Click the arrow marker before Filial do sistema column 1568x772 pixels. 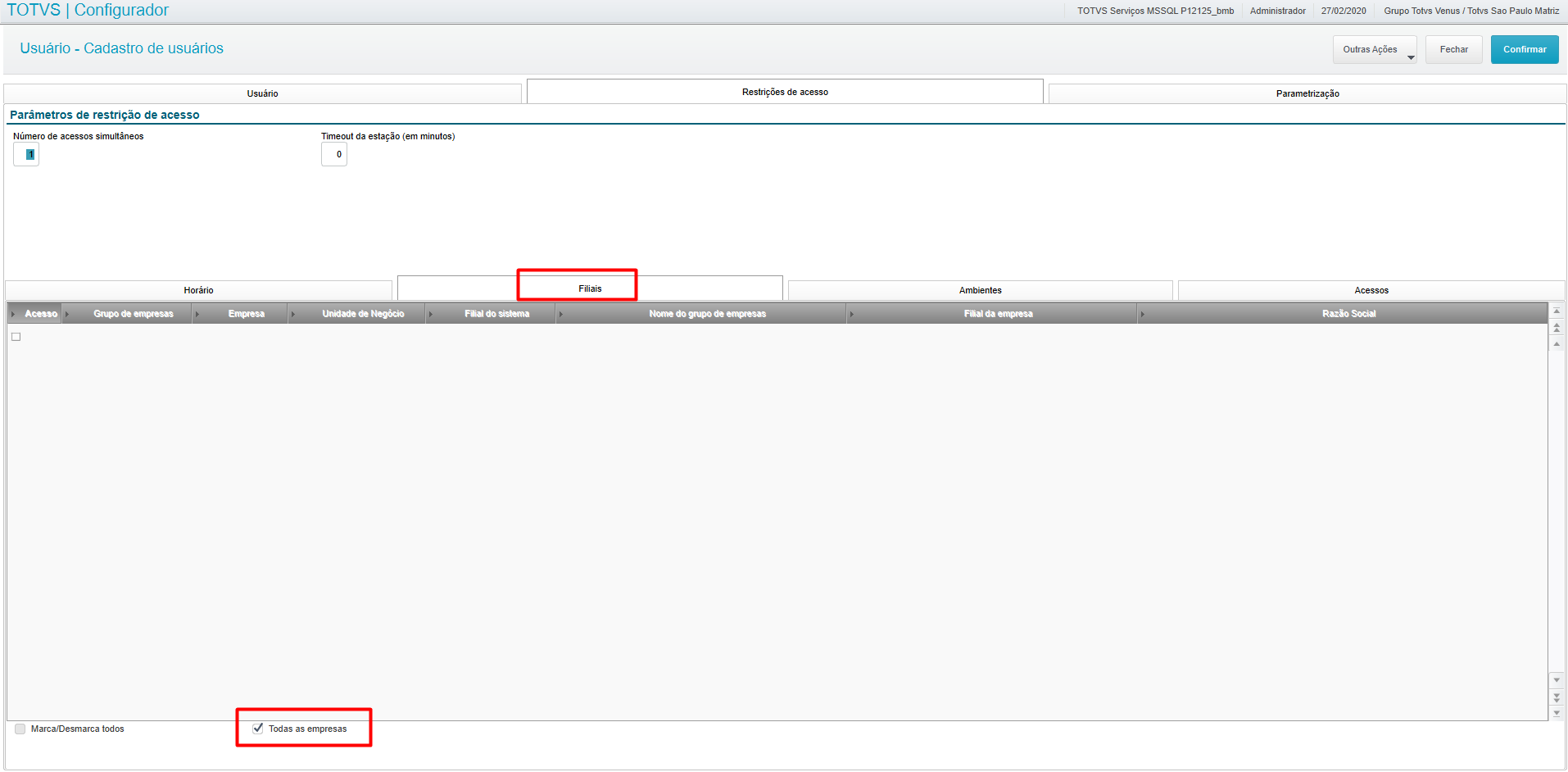(431, 314)
